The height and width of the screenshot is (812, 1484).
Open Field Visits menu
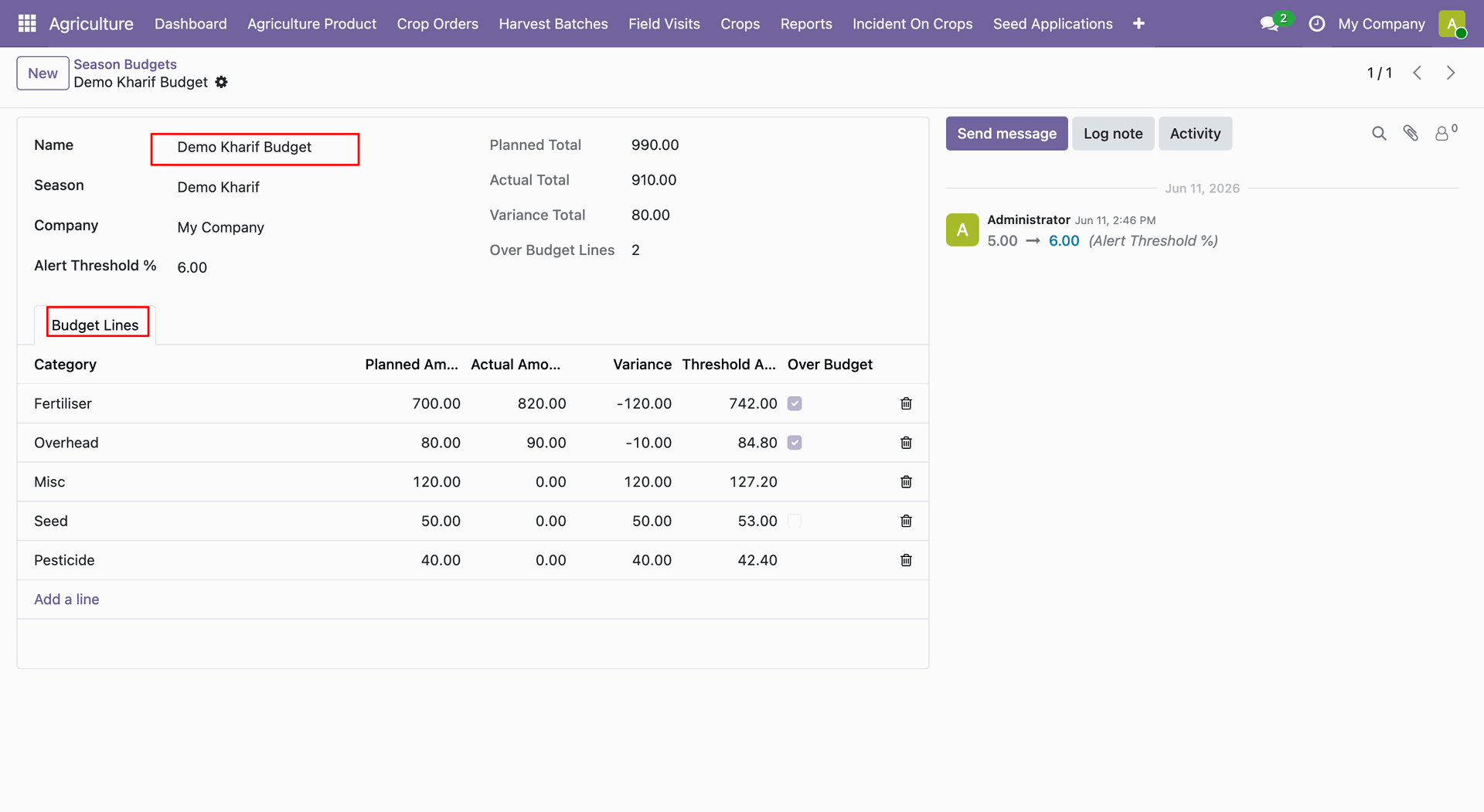[664, 24]
